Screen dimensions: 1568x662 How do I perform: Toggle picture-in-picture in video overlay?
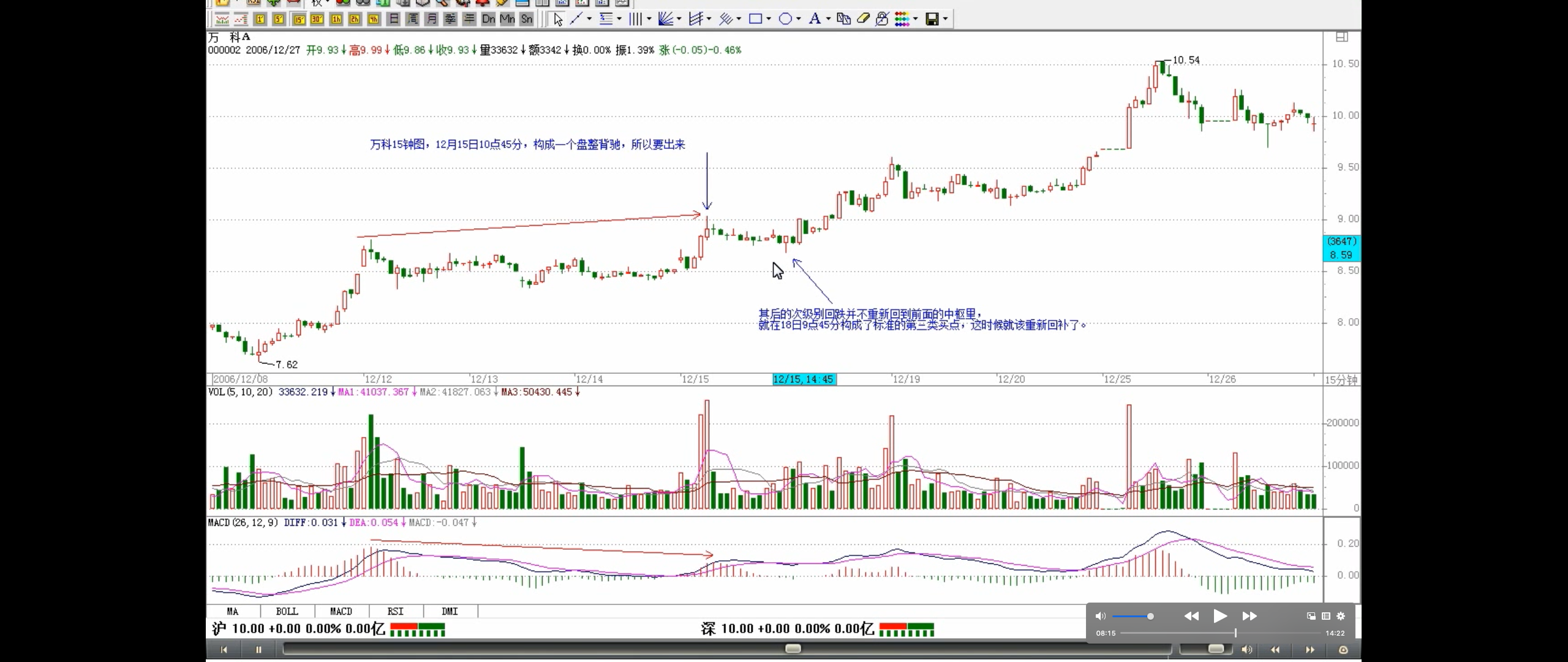point(1311,616)
